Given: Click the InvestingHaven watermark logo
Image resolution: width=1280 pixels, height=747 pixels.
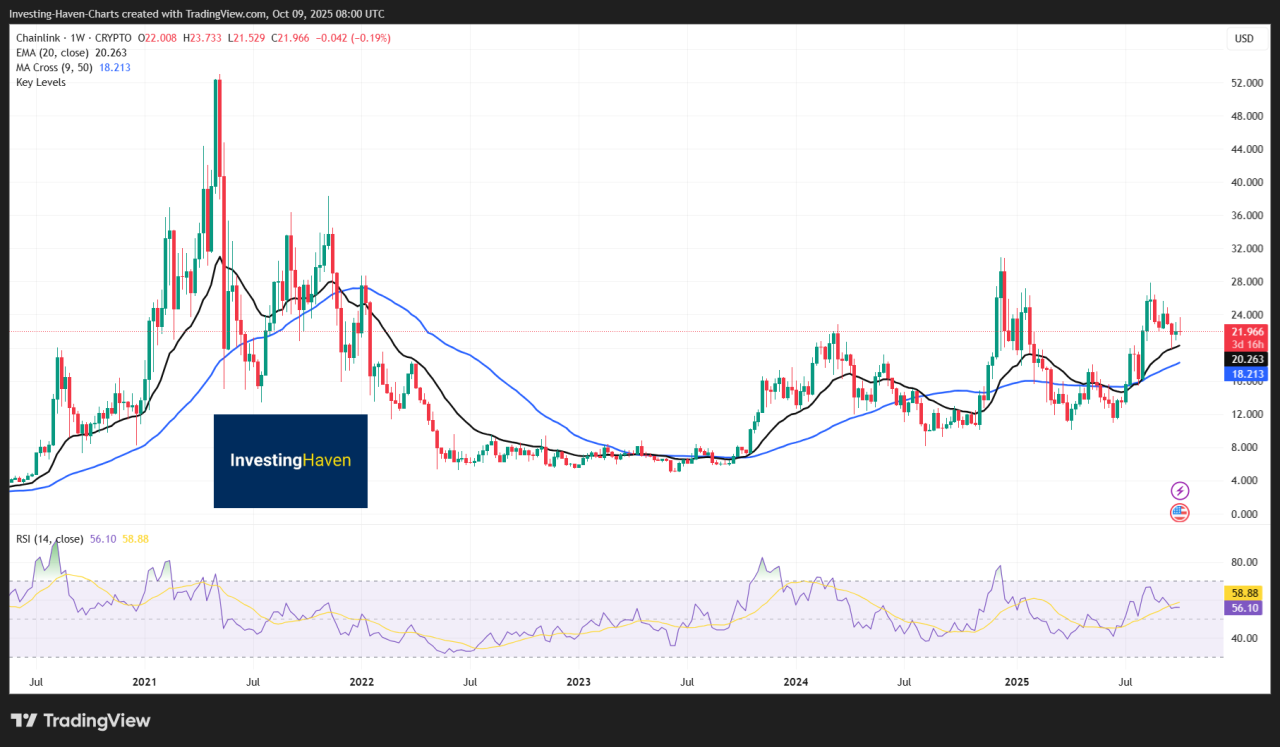Looking at the screenshot, I should click(290, 460).
